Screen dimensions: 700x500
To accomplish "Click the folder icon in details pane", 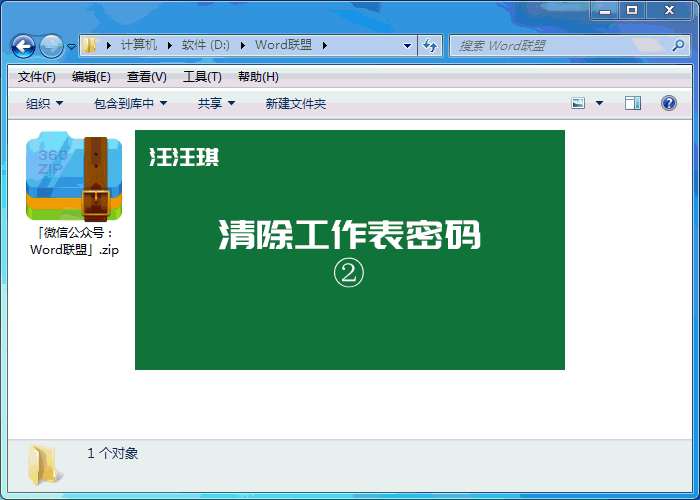I will tap(45, 464).
